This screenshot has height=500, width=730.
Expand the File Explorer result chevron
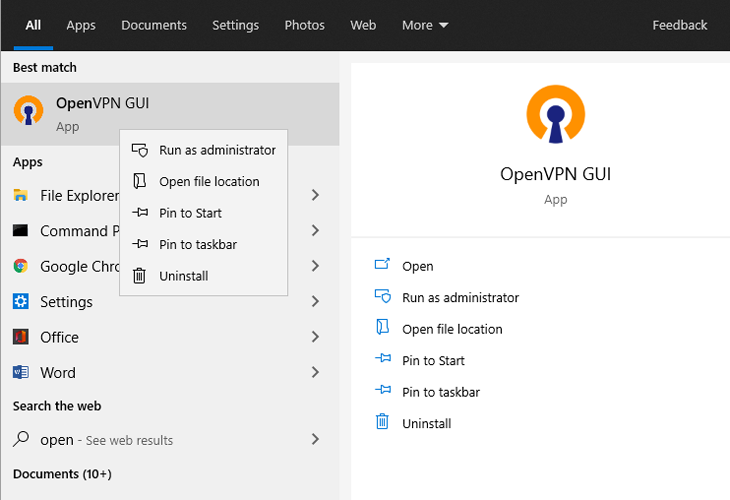point(315,195)
